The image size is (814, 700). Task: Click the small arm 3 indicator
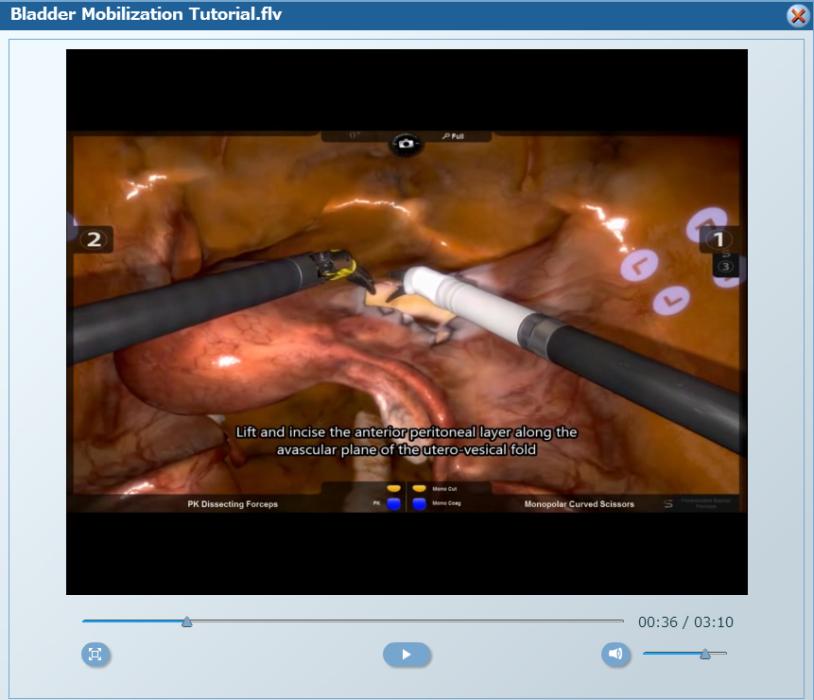(x=726, y=266)
